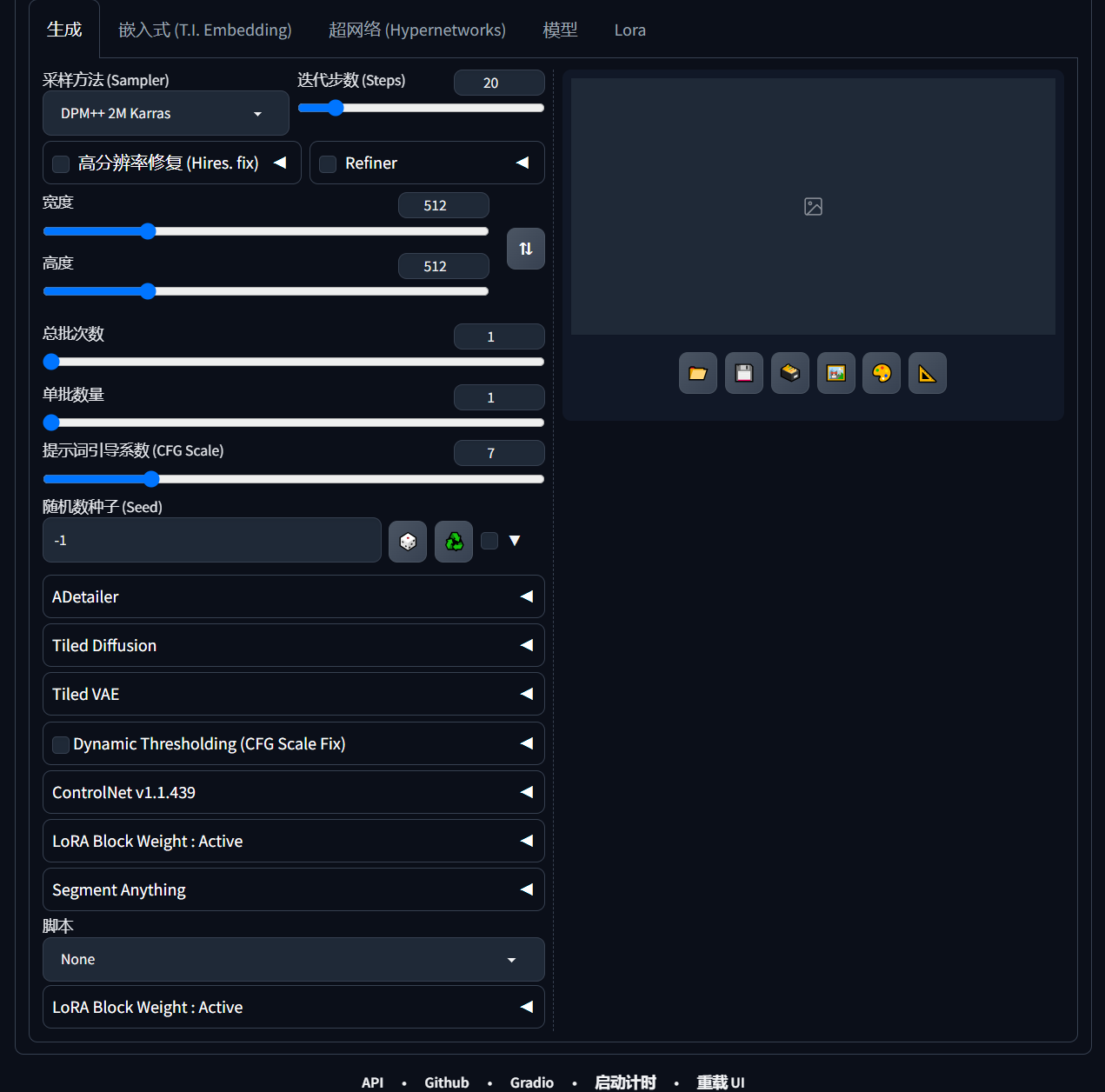Click the CFG Scale slider handle
This screenshot has width=1105, height=1092.
151,479
